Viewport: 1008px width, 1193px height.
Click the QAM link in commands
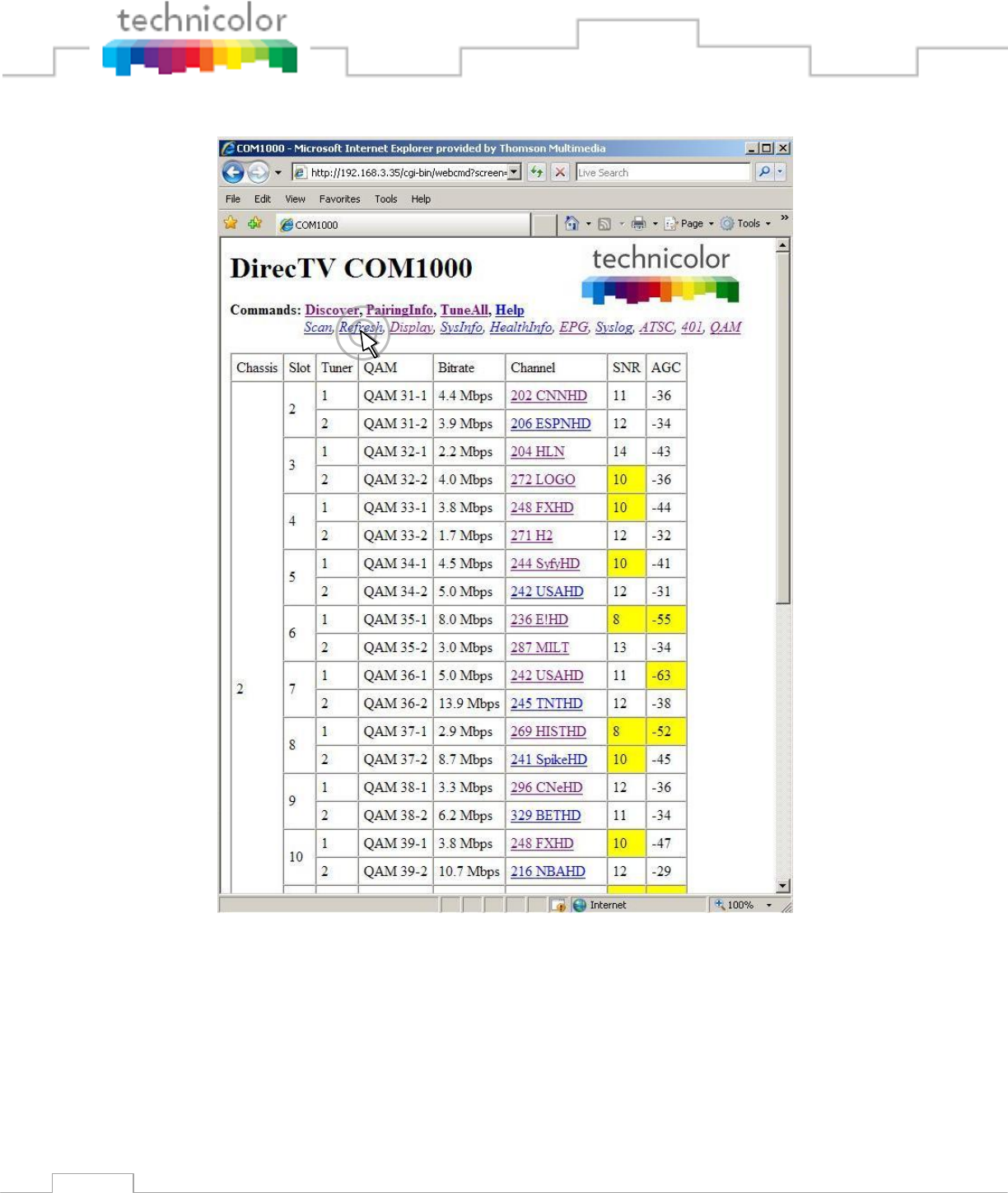(x=726, y=328)
